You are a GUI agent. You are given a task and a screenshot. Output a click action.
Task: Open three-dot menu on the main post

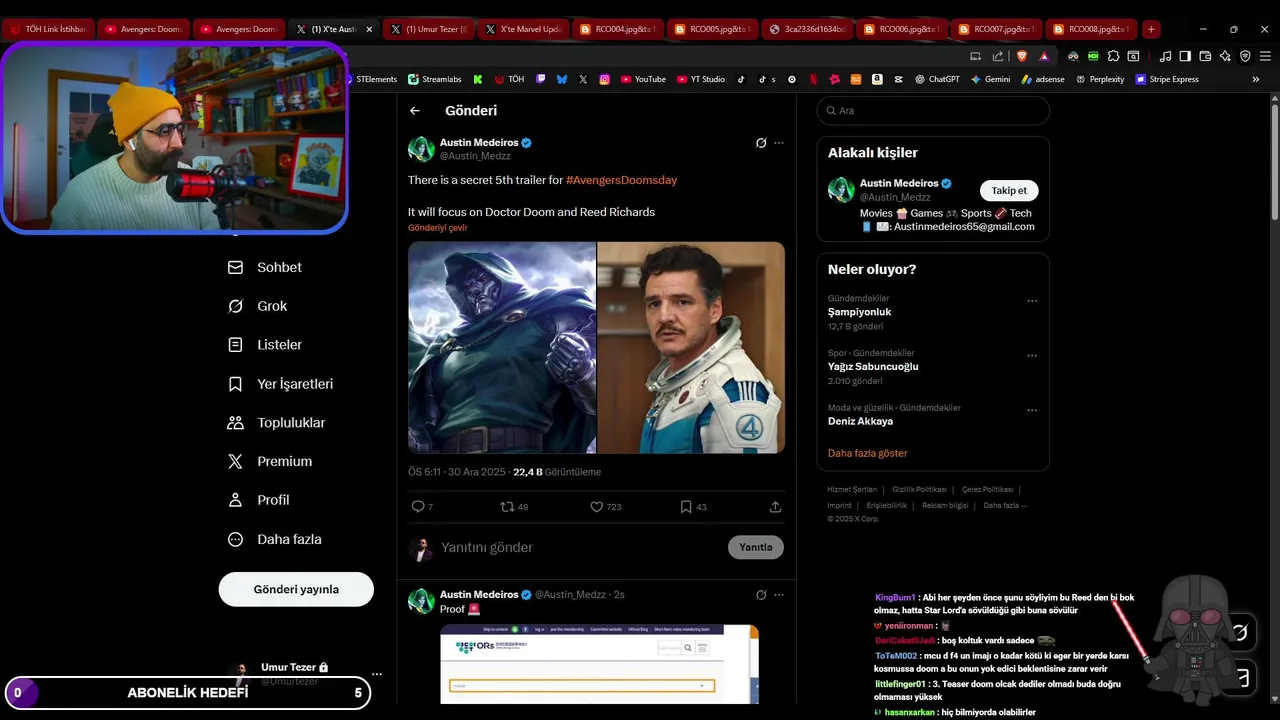coord(779,143)
